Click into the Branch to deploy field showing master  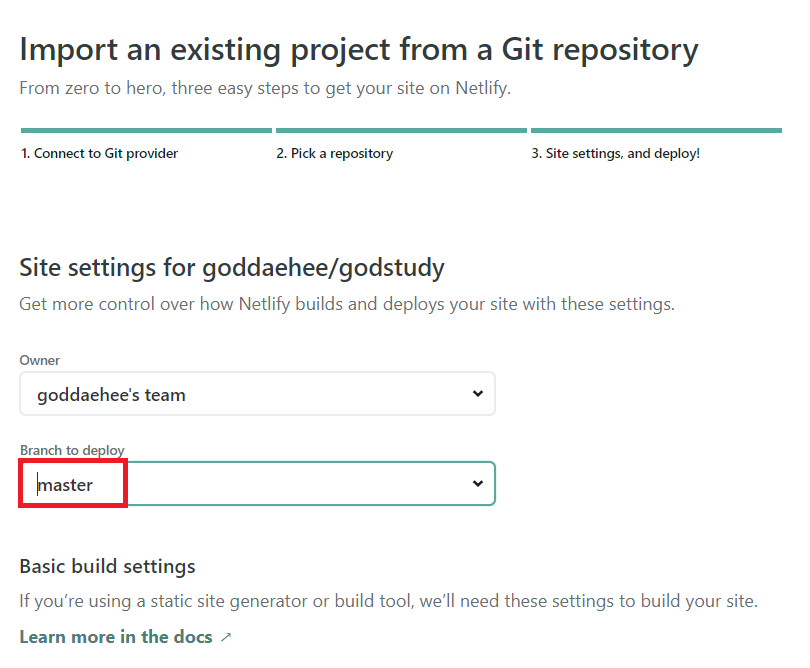click(257, 484)
